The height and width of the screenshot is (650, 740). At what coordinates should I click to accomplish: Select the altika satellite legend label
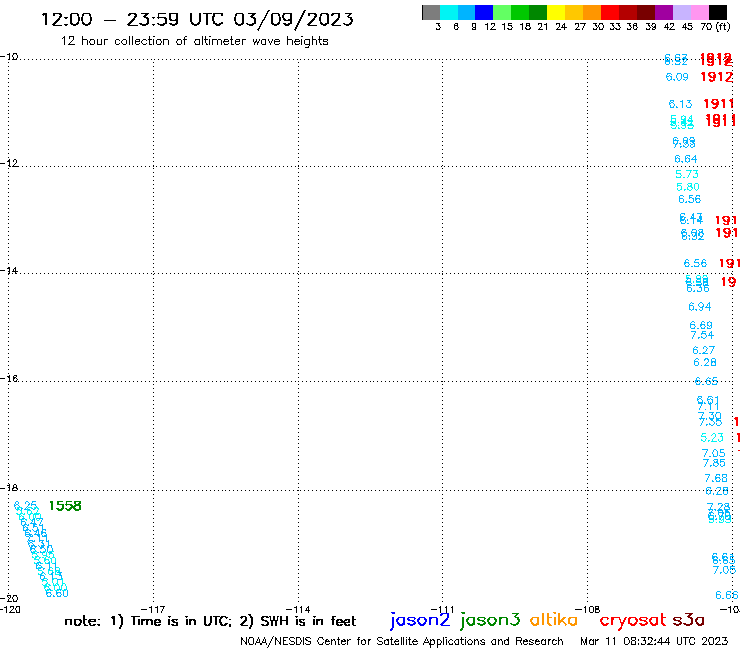click(554, 620)
